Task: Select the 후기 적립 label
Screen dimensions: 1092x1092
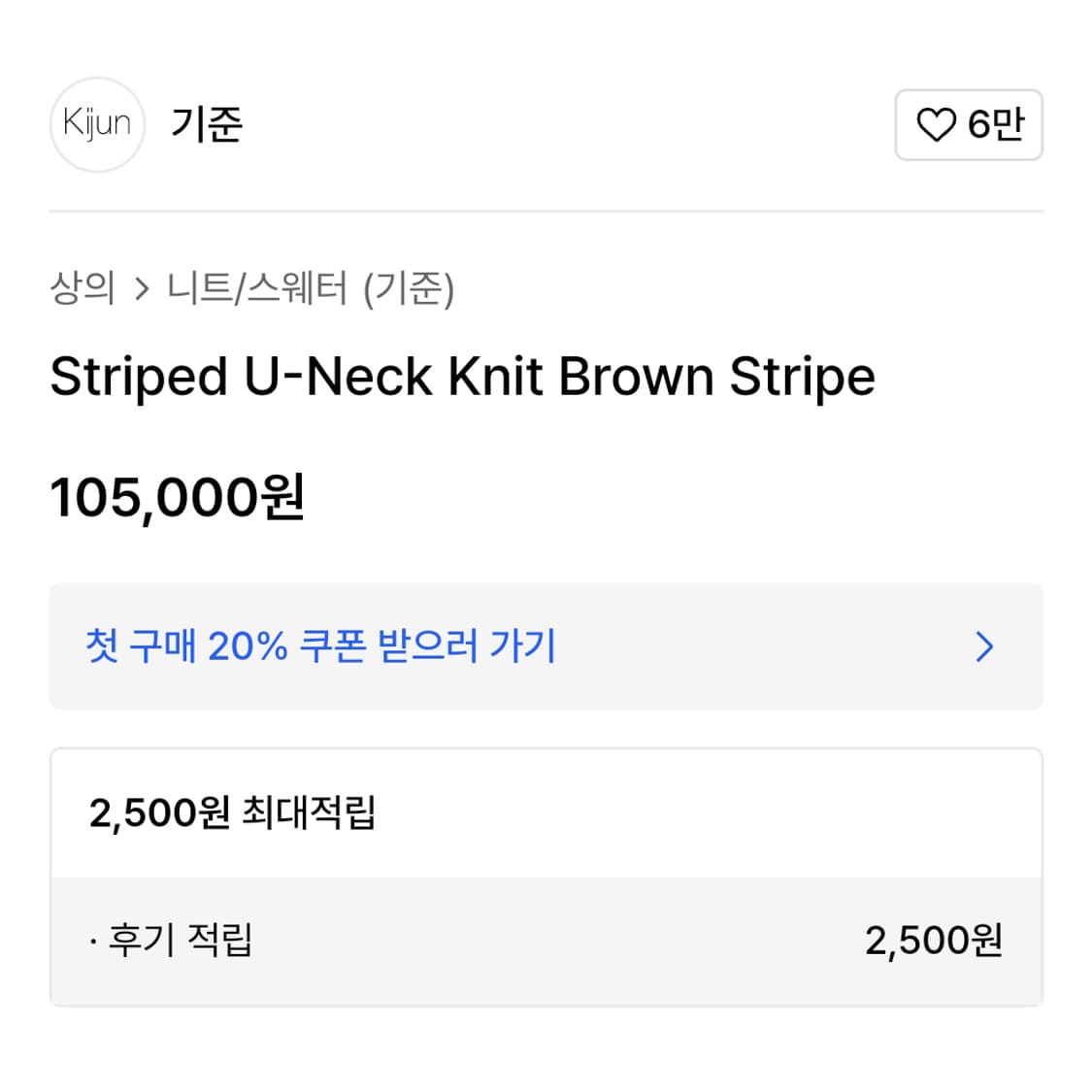Action: coord(181,941)
